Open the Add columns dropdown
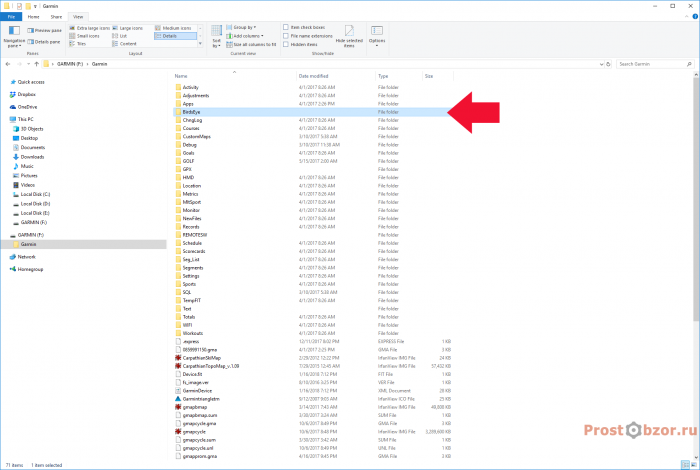The width and height of the screenshot is (700, 470). pyautogui.click(x=245, y=36)
